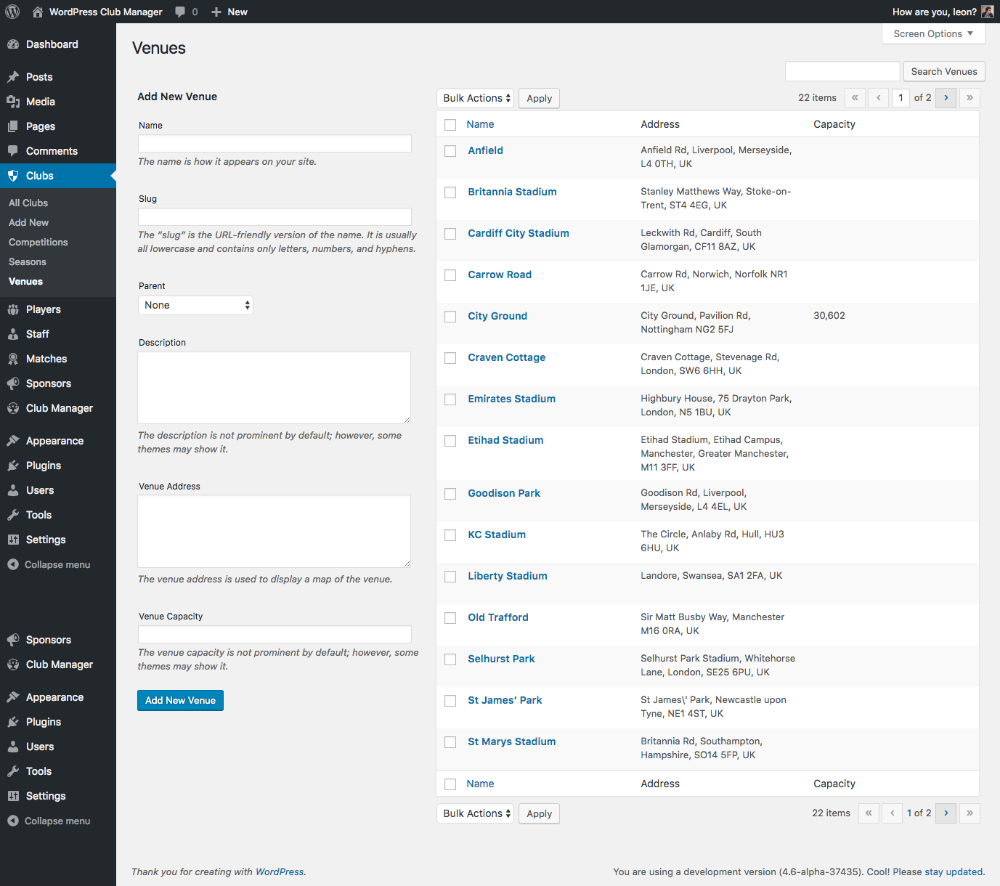Open Bulk Actions dropdown above the table
1000x886 pixels.
point(475,98)
